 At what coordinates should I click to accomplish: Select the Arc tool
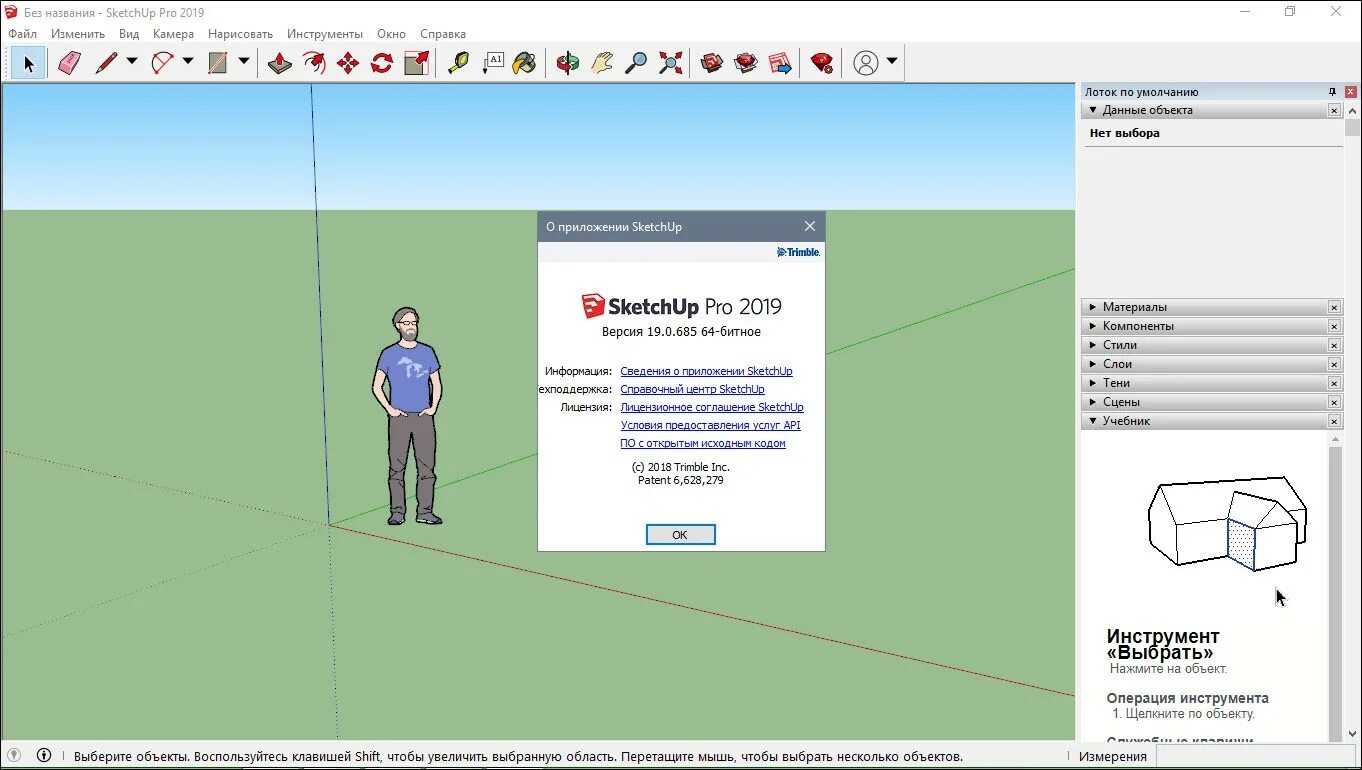point(162,63)
